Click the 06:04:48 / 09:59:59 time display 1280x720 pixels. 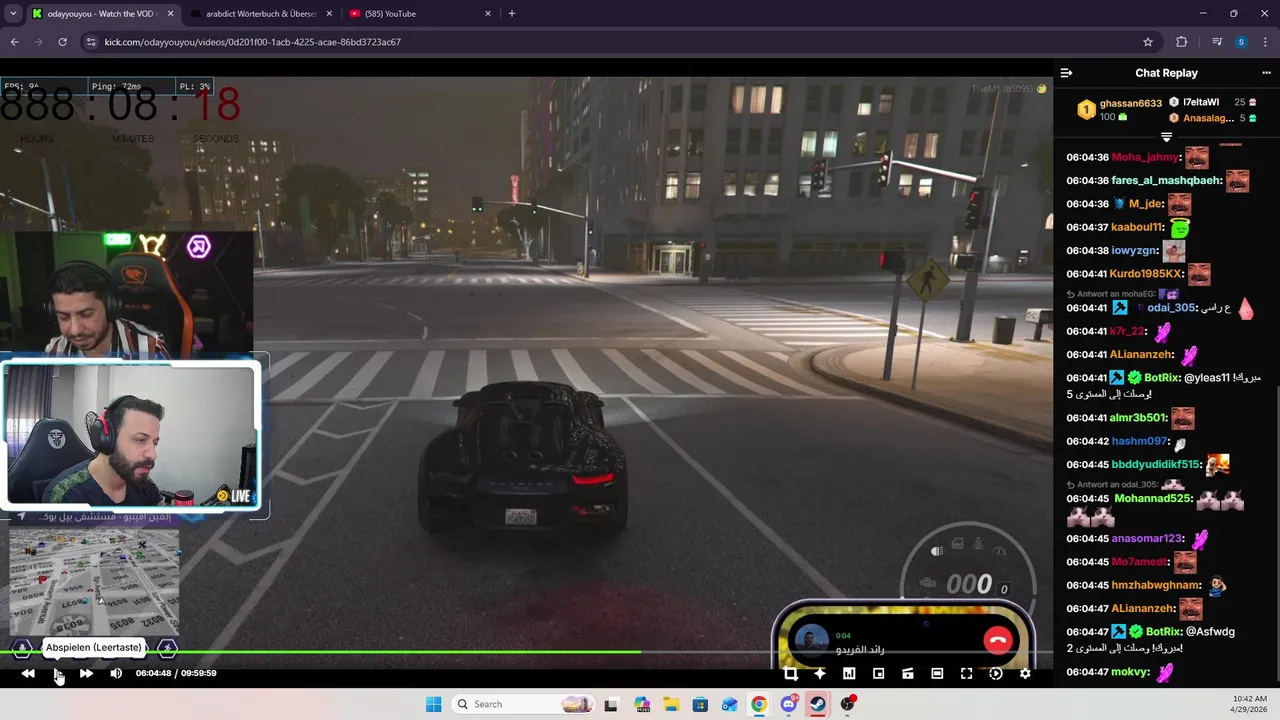pos(176,674)
